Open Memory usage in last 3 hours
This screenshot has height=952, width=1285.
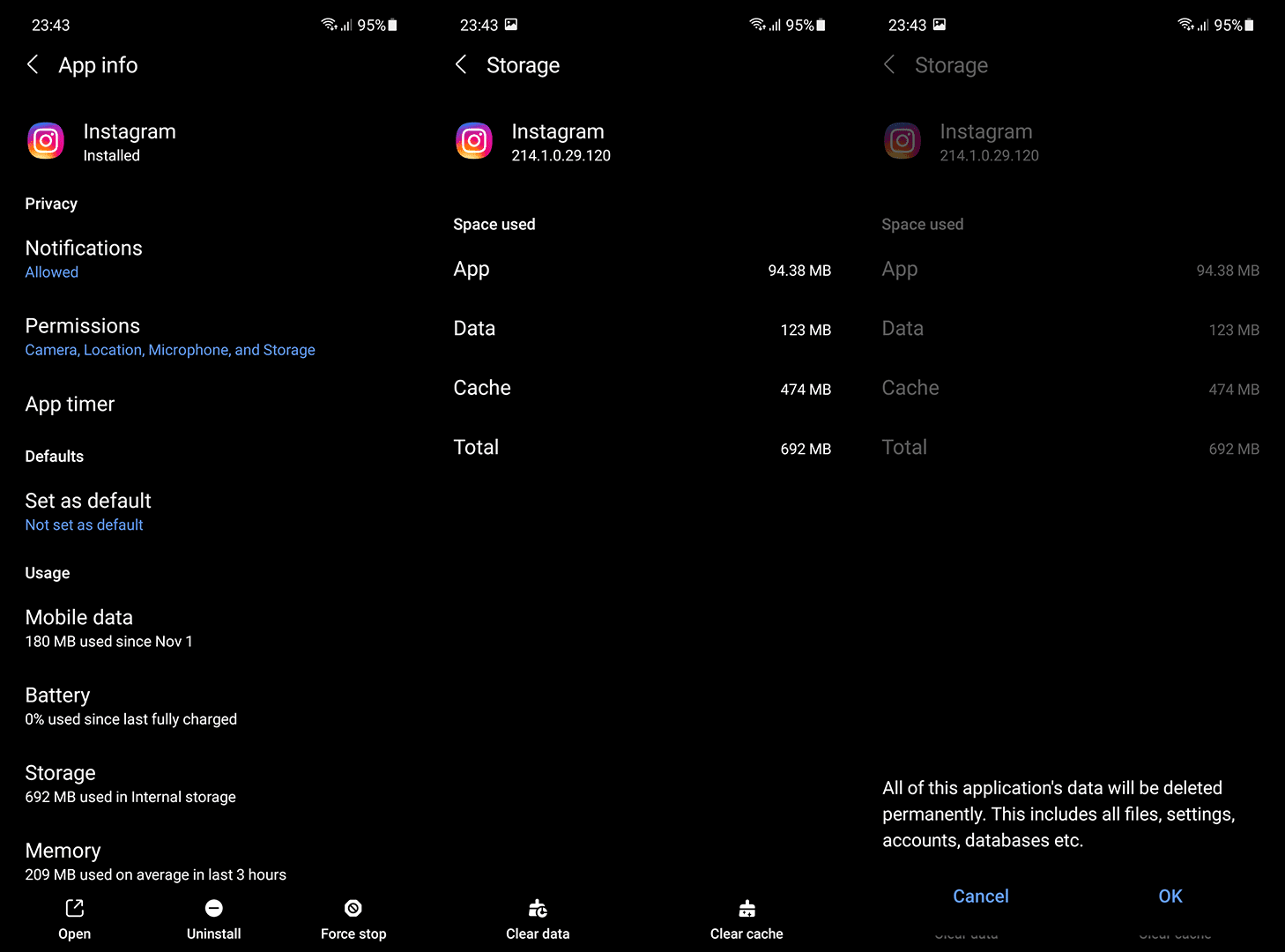pyautogui.click(x=214, y=861)
